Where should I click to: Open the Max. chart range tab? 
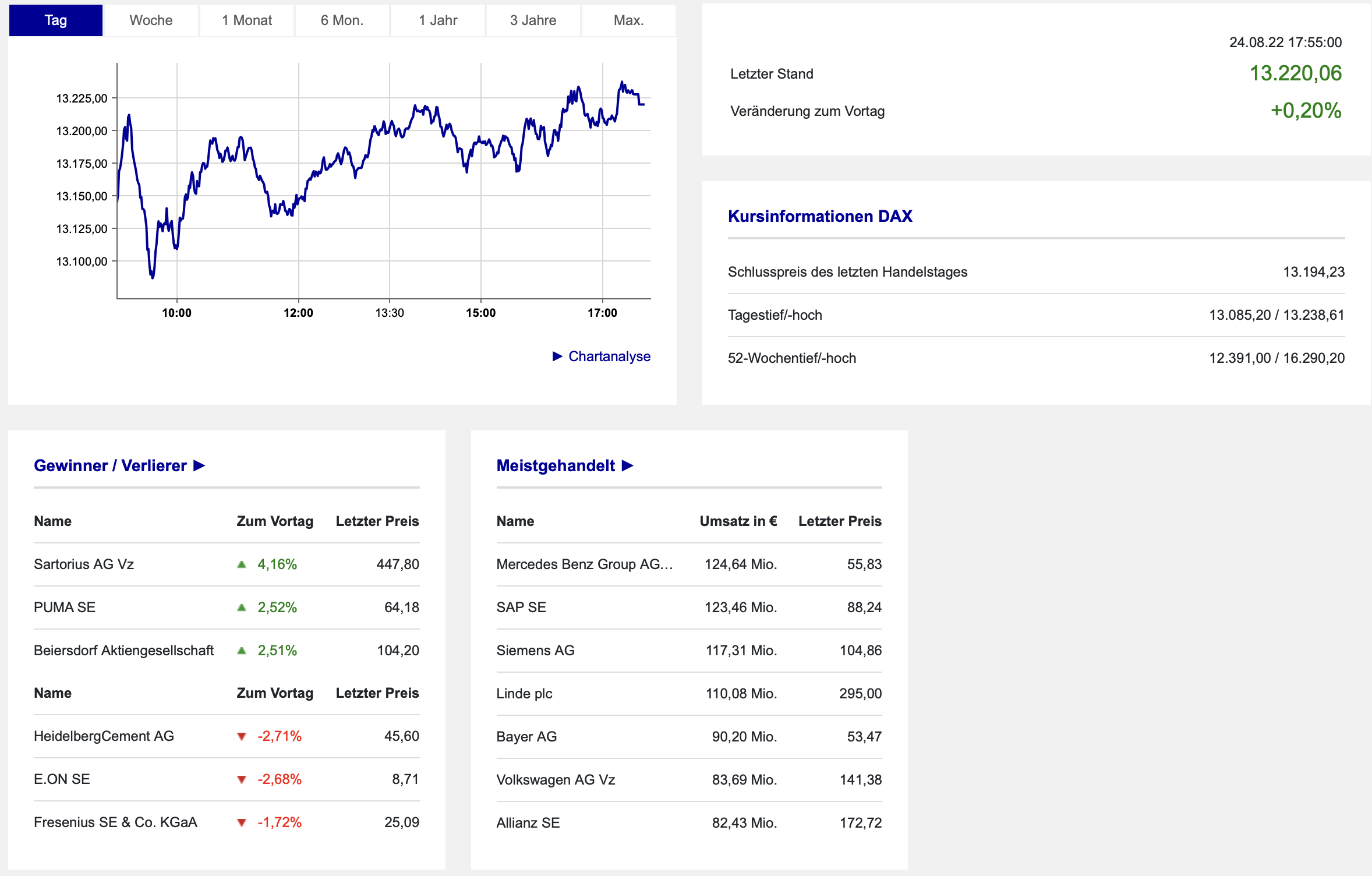(628, 20)
